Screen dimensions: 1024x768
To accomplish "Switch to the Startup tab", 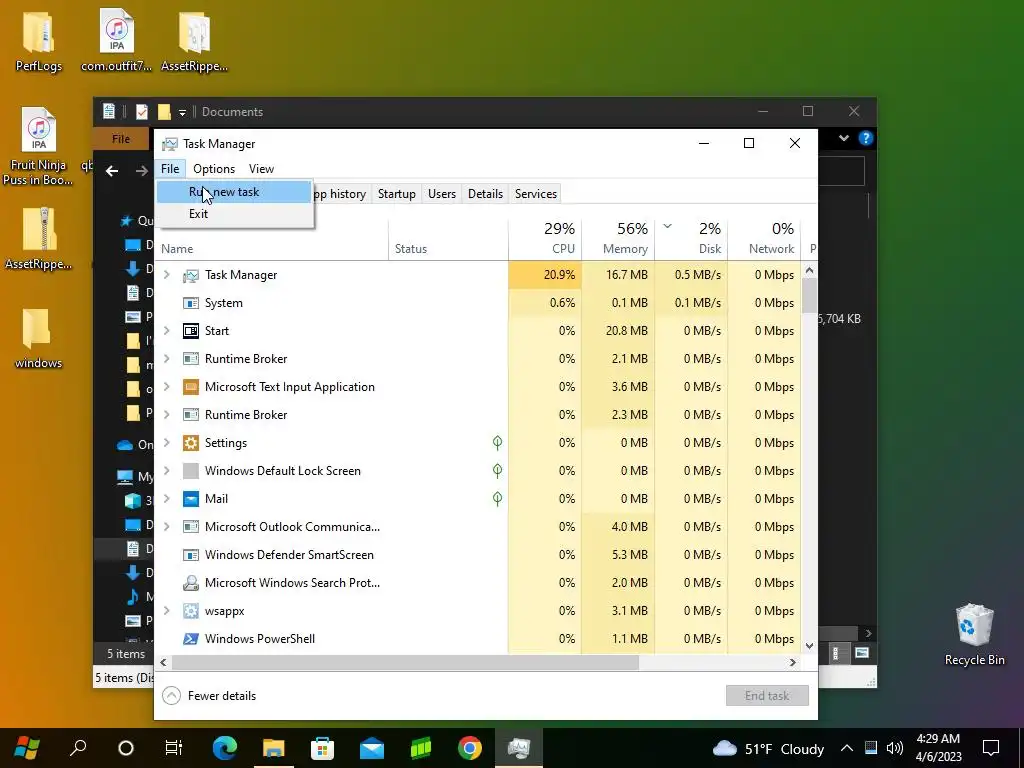I will point(396,194).
